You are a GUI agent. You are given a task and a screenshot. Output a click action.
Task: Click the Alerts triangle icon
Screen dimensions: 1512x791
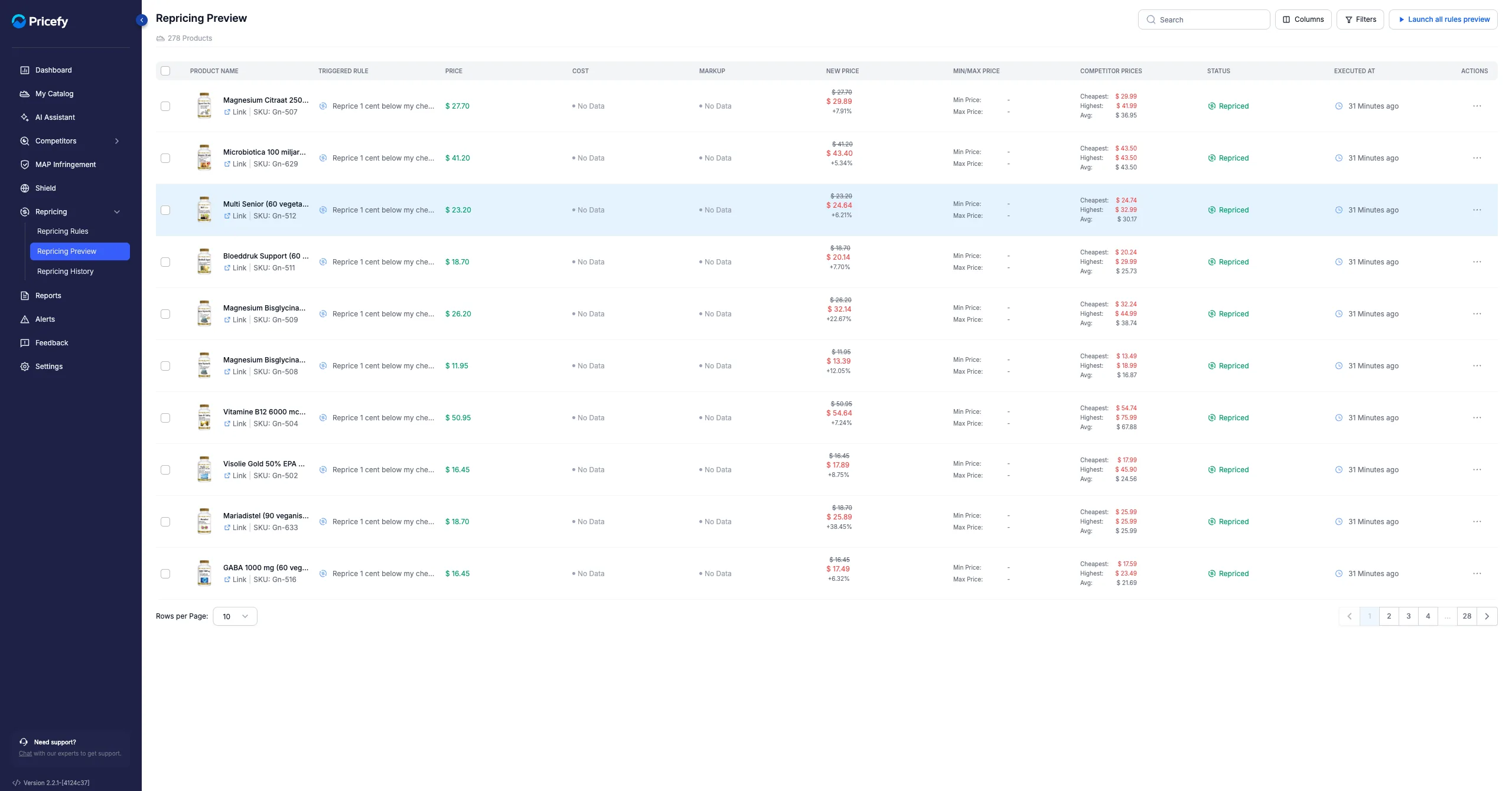[25, 319]
